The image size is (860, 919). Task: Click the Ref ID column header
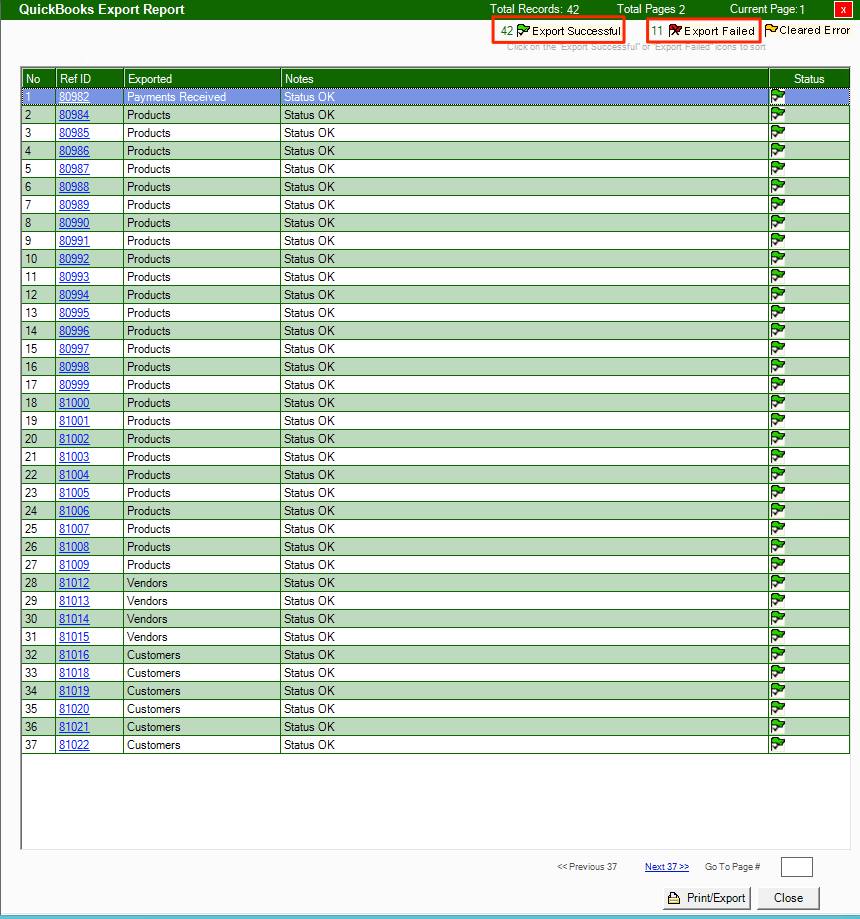[x=75, y=79]
